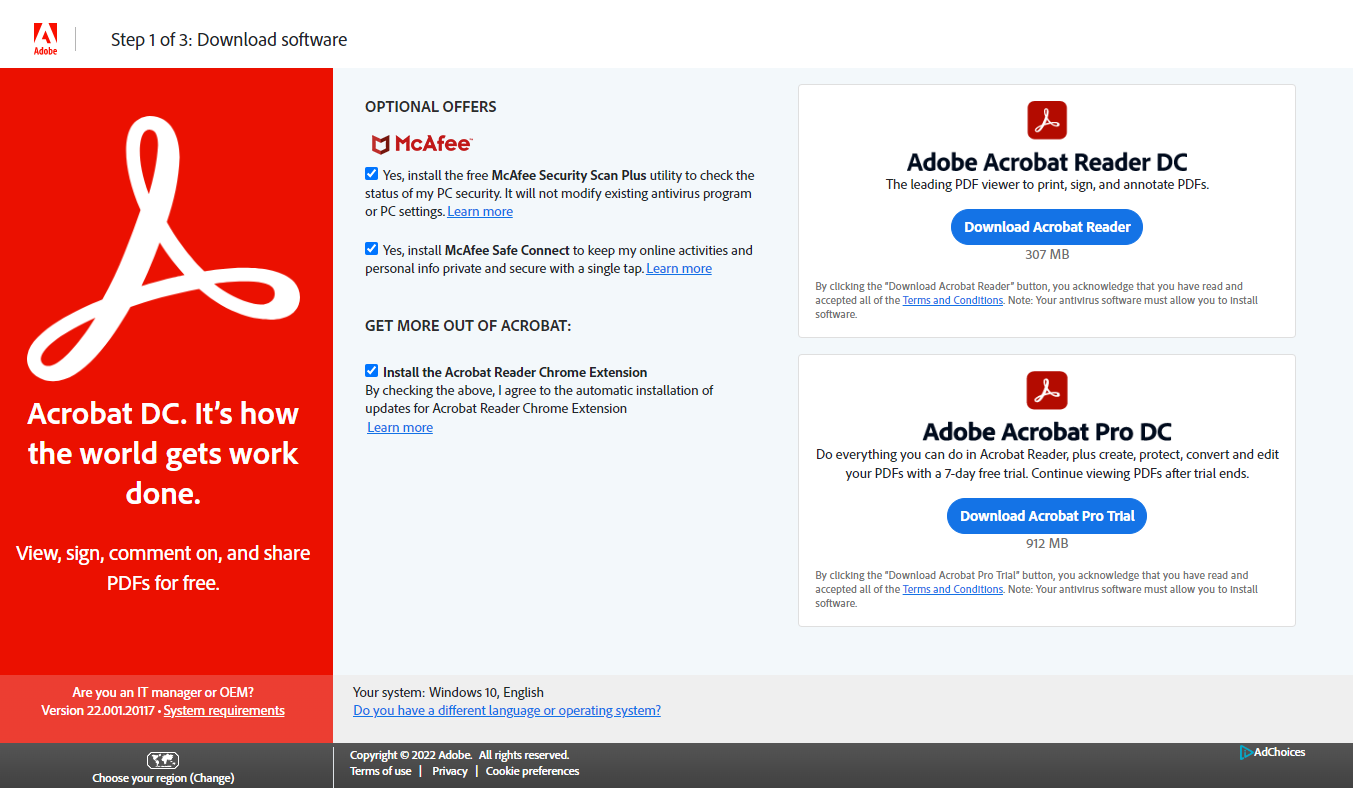Click 'Are you an IT manager or OEM?'

tap(163, 692)
